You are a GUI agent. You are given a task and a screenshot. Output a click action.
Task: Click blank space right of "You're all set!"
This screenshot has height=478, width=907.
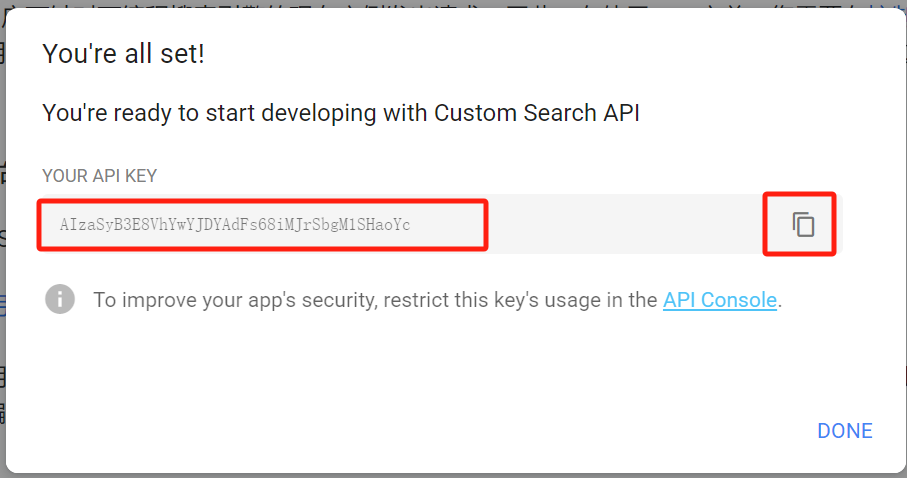500,54
